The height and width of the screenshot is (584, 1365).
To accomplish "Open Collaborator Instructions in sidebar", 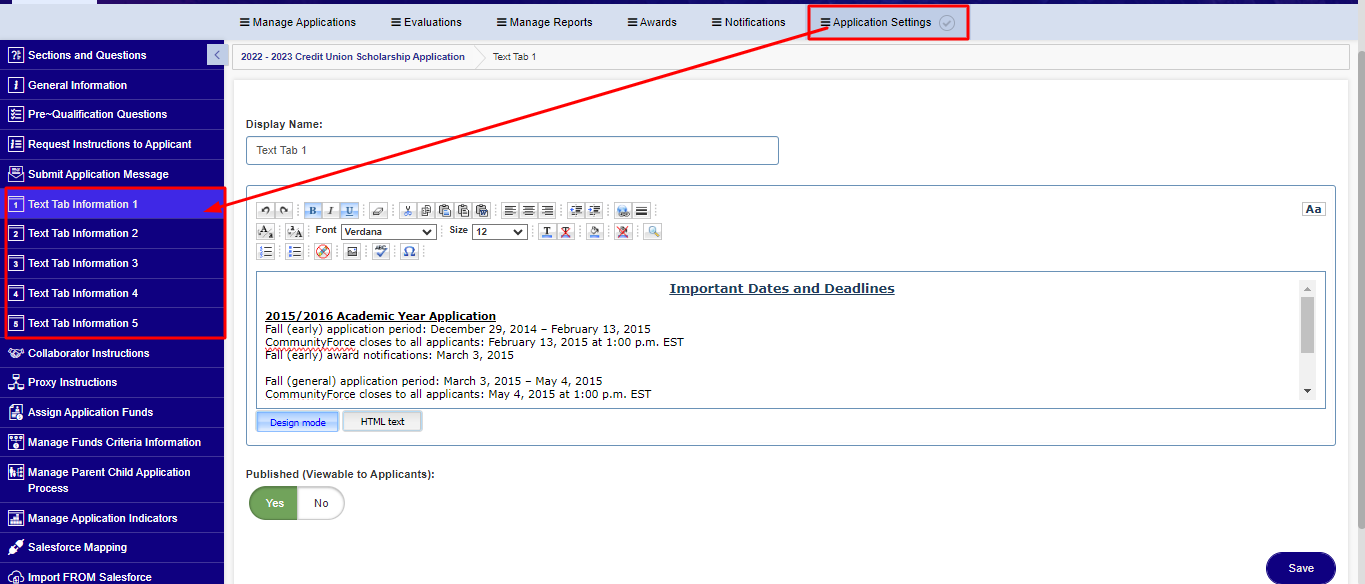I will tap(112, 353).
